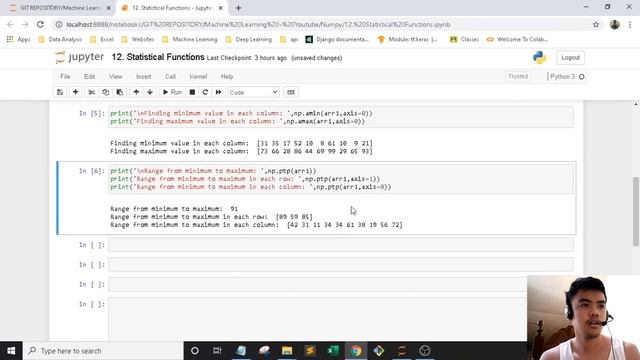This screenshot has height=360, width=640.
Task: Open the File menu
Action: [x=65, y=77]
